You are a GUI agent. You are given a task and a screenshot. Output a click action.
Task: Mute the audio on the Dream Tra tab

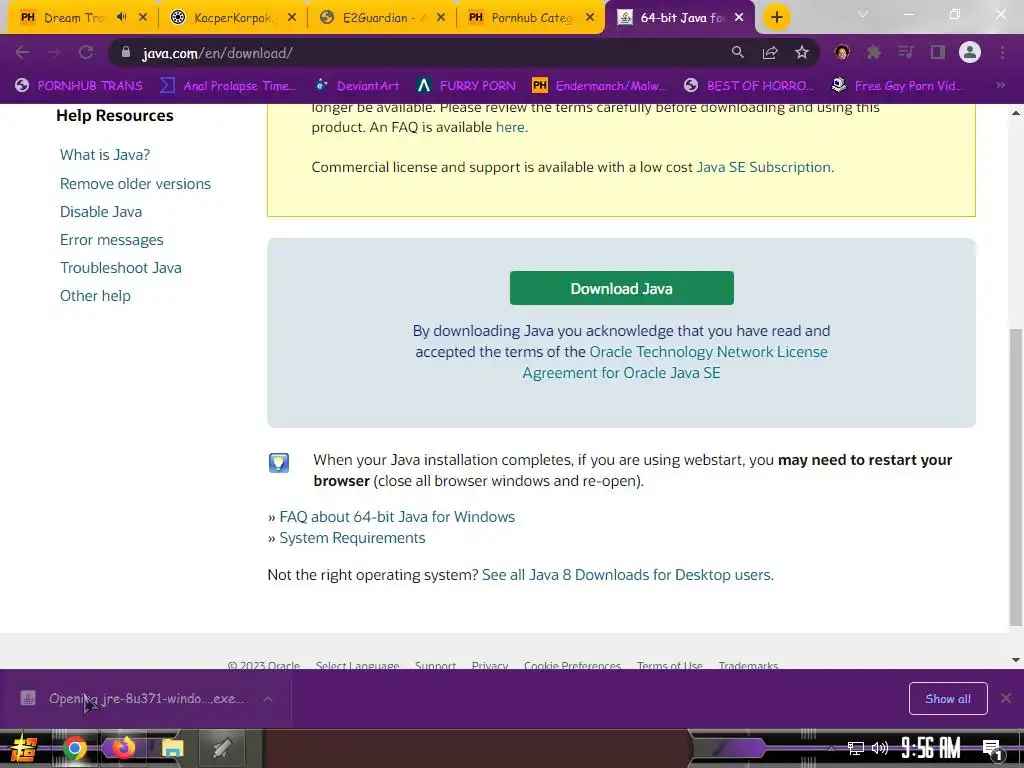click(x=121, y=17)
